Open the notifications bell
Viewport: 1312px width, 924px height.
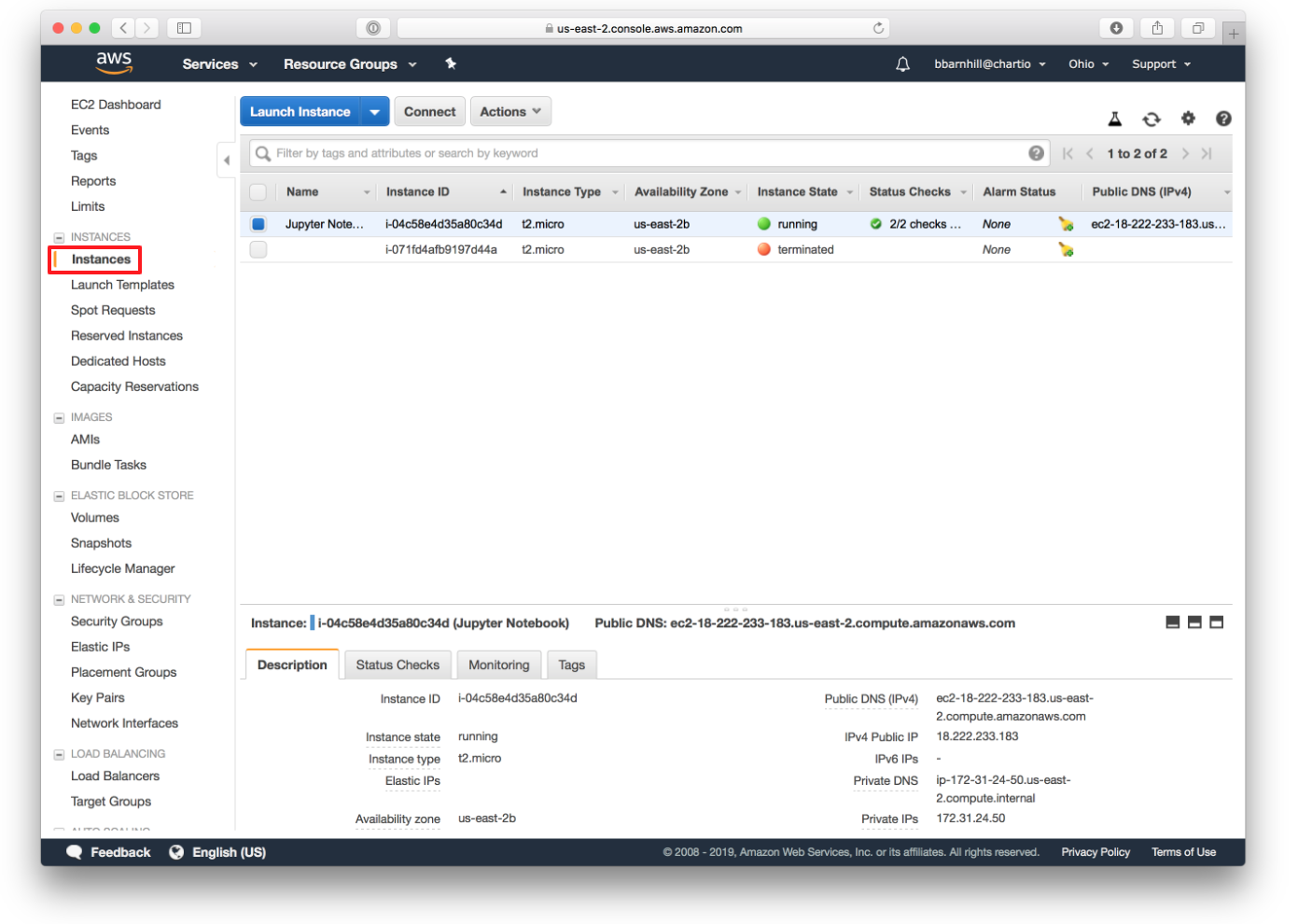(x=902, y=63)
